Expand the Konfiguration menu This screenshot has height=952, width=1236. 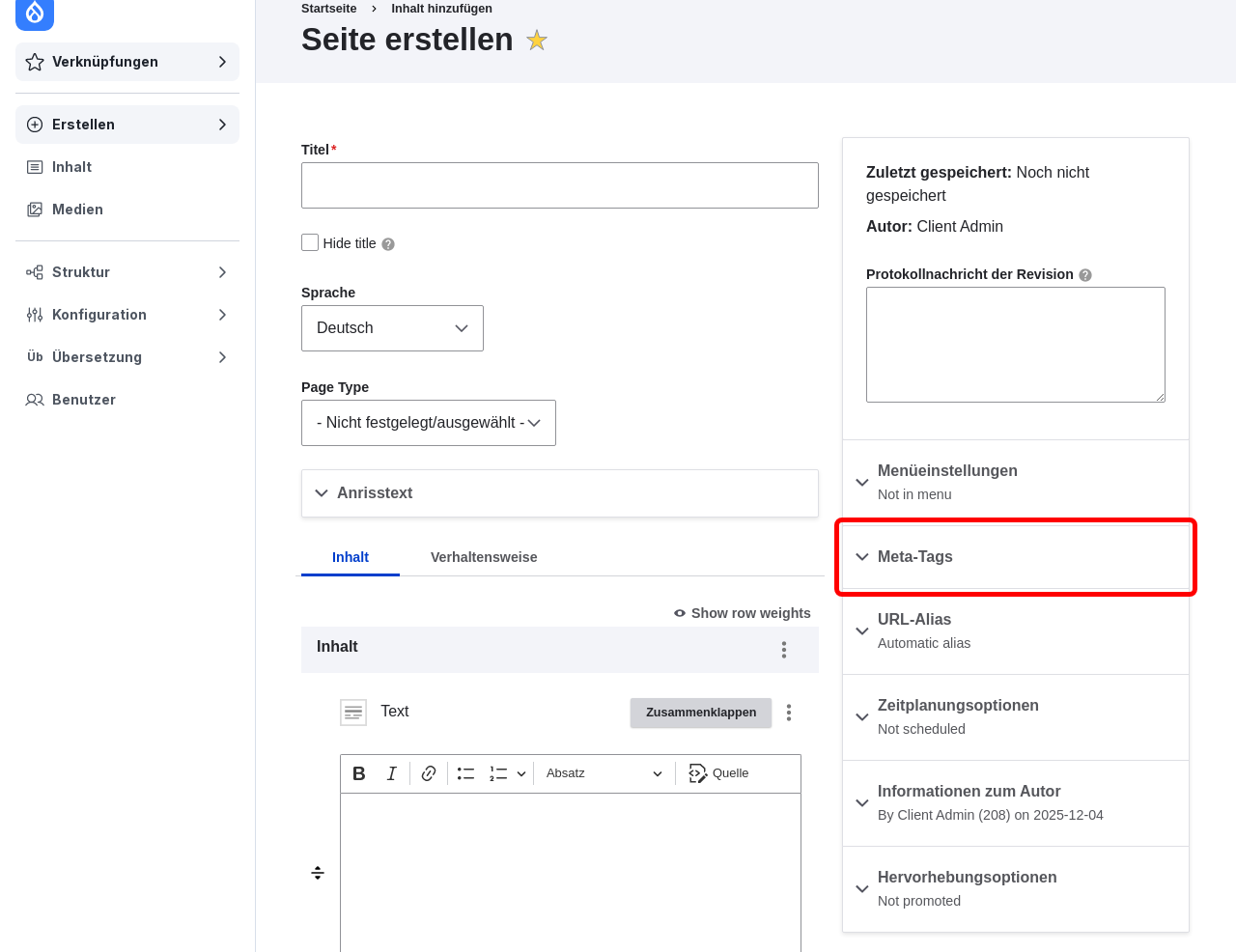click(127, 315)
